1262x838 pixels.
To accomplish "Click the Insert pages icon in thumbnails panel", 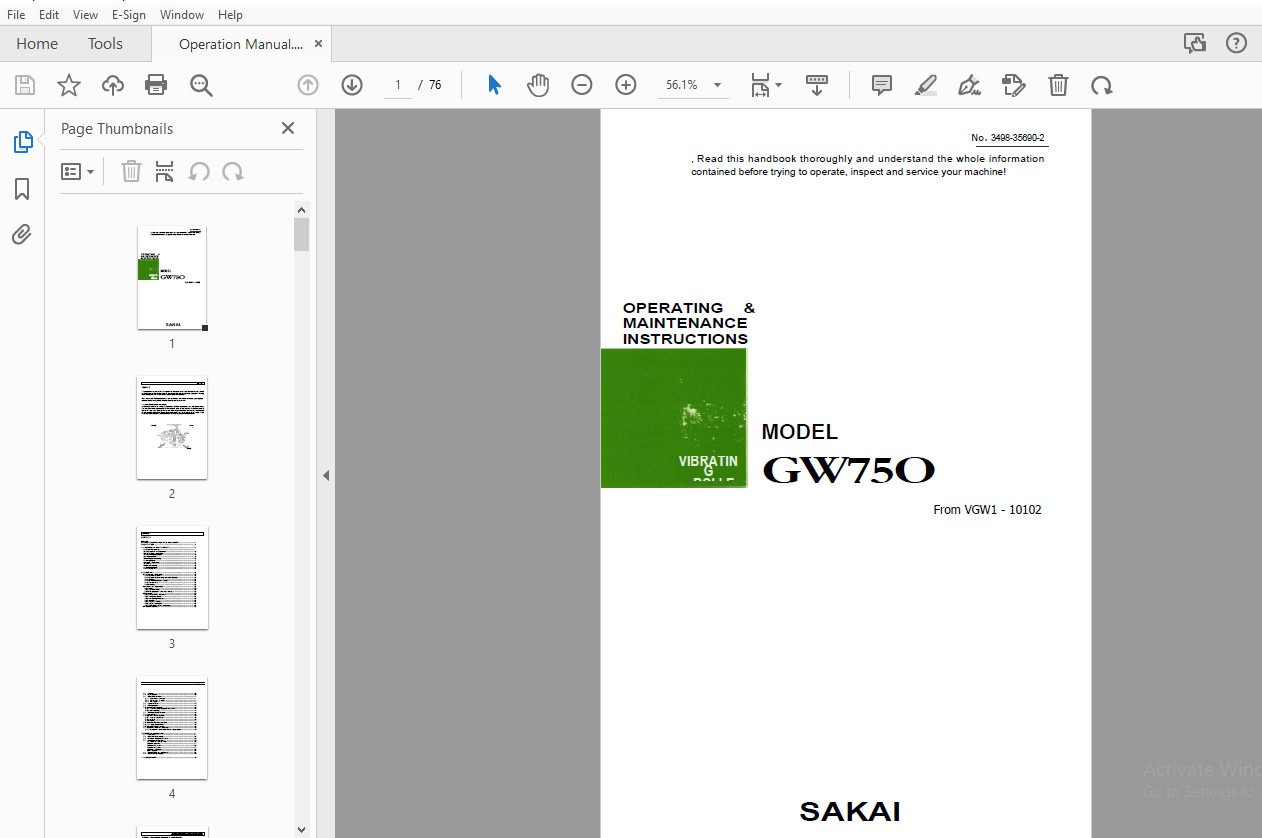I will (165, 171).
